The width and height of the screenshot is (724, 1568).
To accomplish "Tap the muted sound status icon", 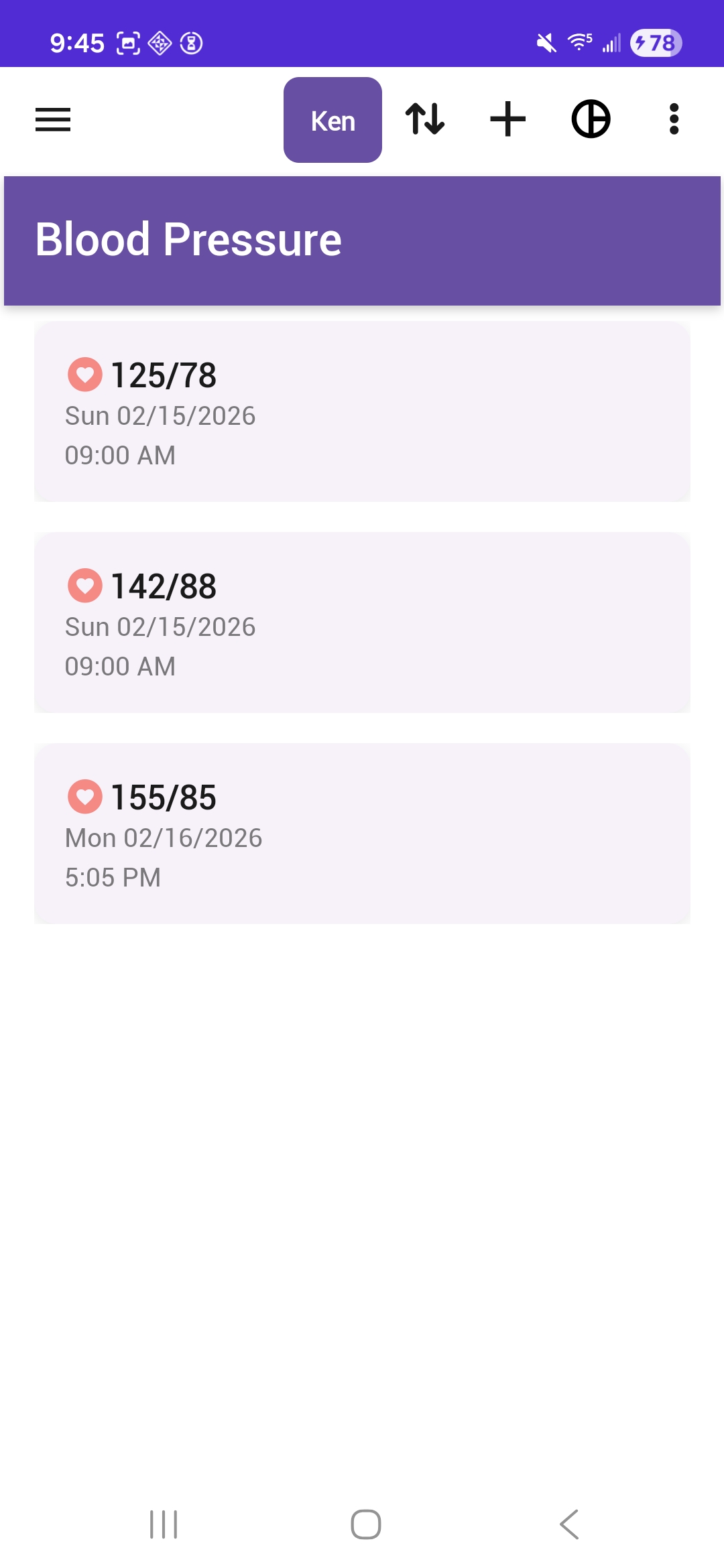I will click(x=546, y=44).
